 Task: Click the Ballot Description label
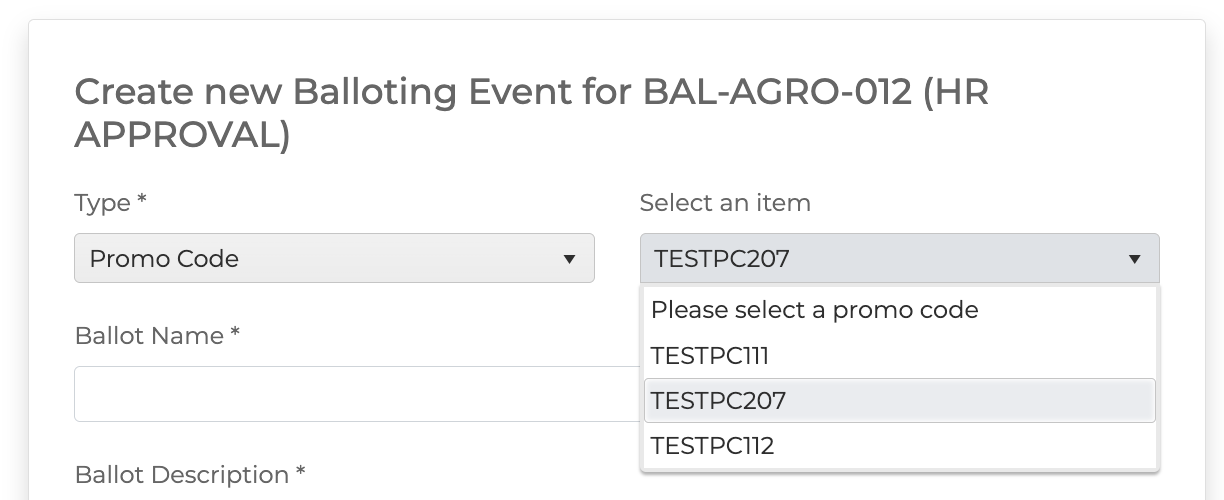182,475
